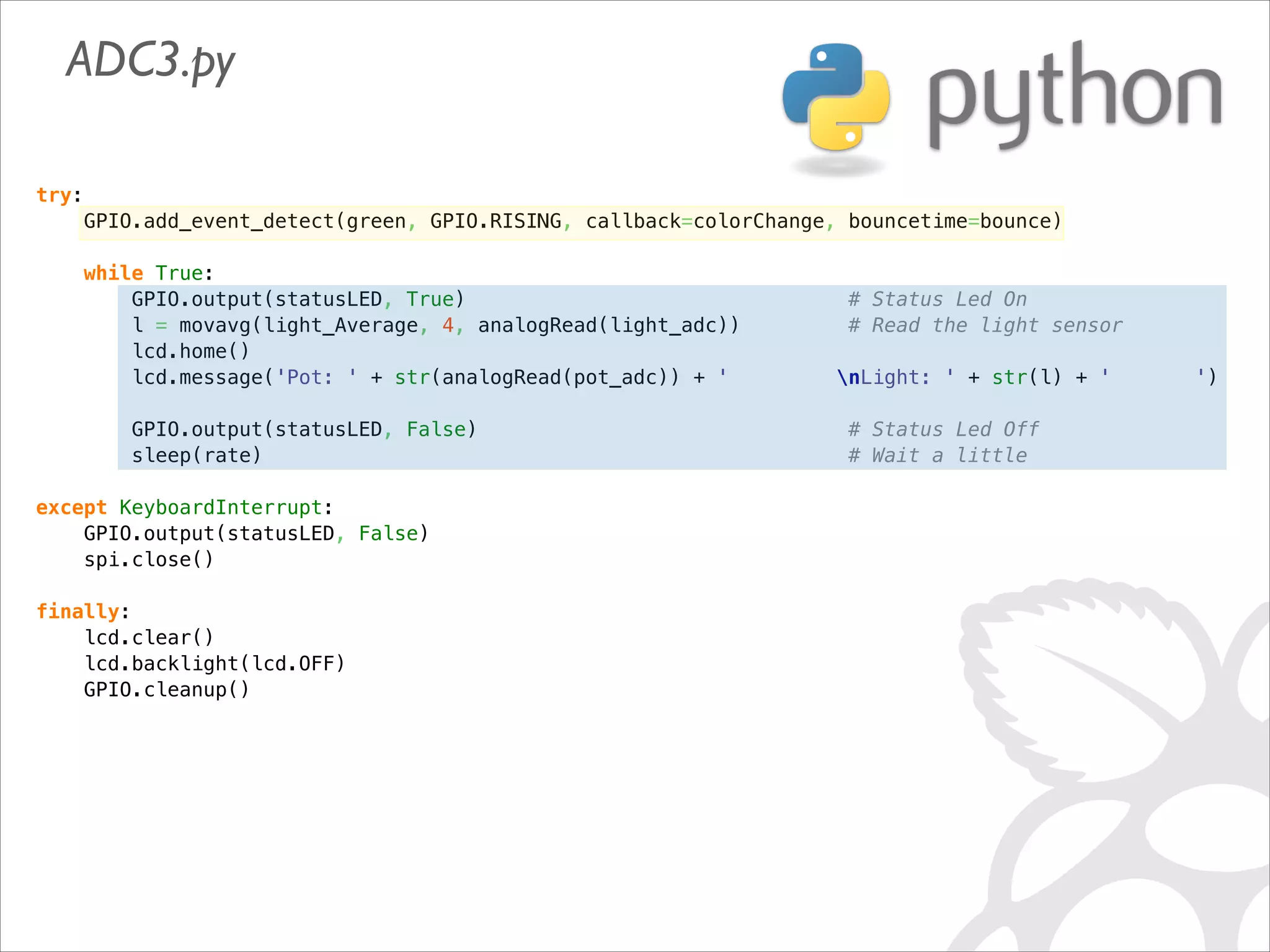Click the sleep(rate) line

(196, 456)
